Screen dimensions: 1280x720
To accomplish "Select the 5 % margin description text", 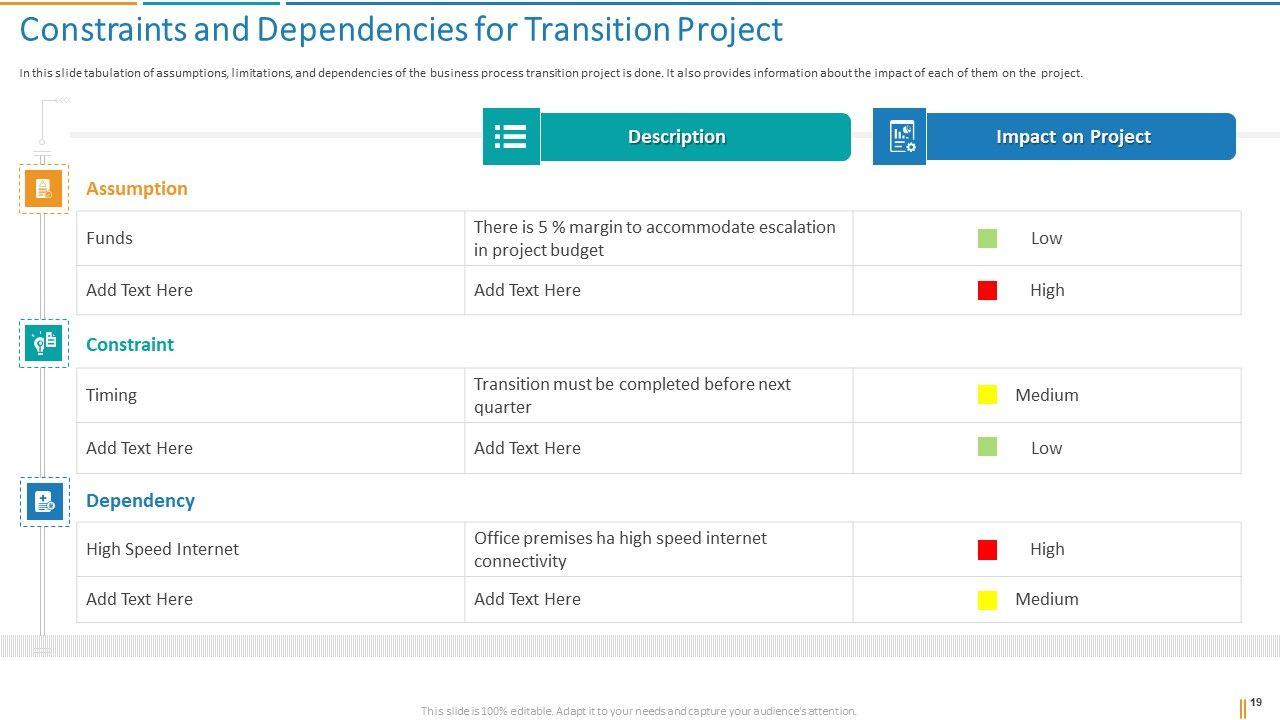I will (x=654, y=238).
